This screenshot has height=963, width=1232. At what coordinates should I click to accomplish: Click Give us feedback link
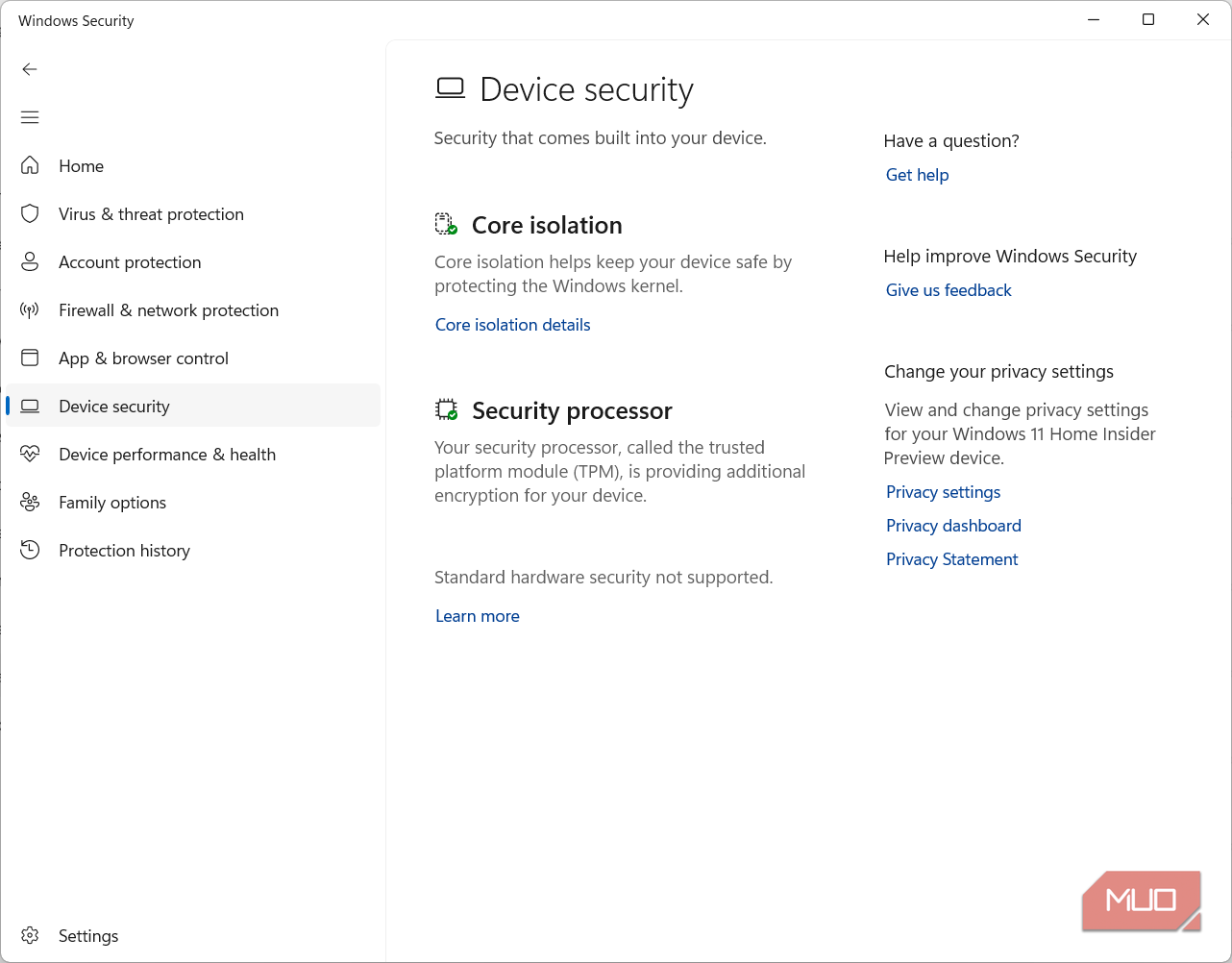[949, 290]
